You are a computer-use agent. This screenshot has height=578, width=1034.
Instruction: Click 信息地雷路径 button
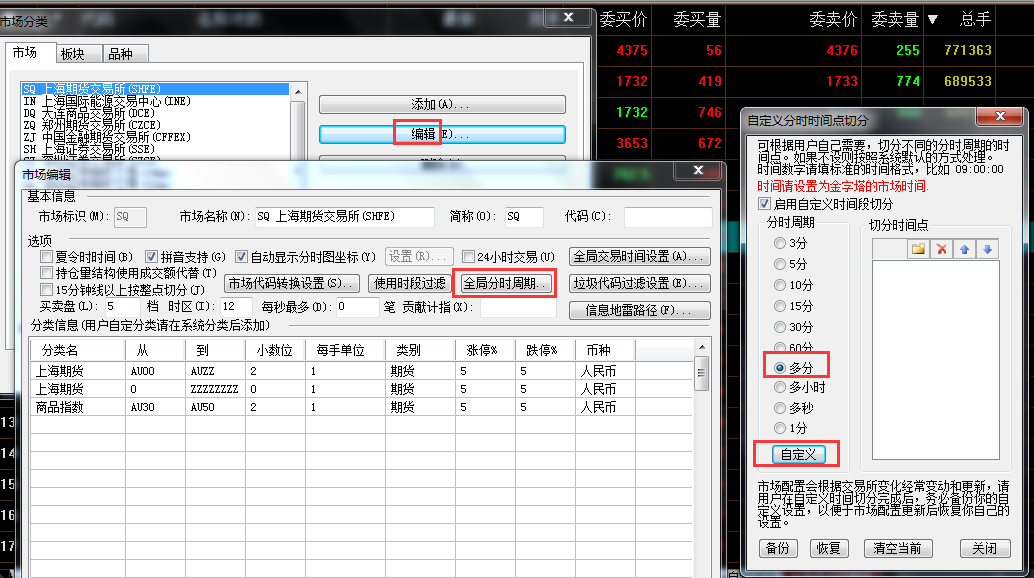tap(640, 310)
